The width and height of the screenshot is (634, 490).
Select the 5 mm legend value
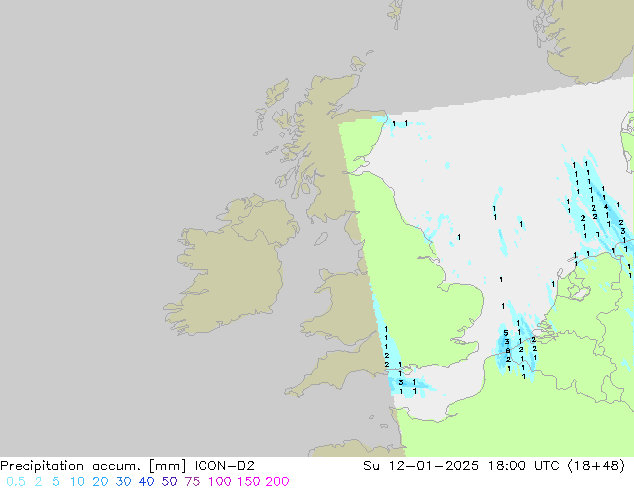56,482
